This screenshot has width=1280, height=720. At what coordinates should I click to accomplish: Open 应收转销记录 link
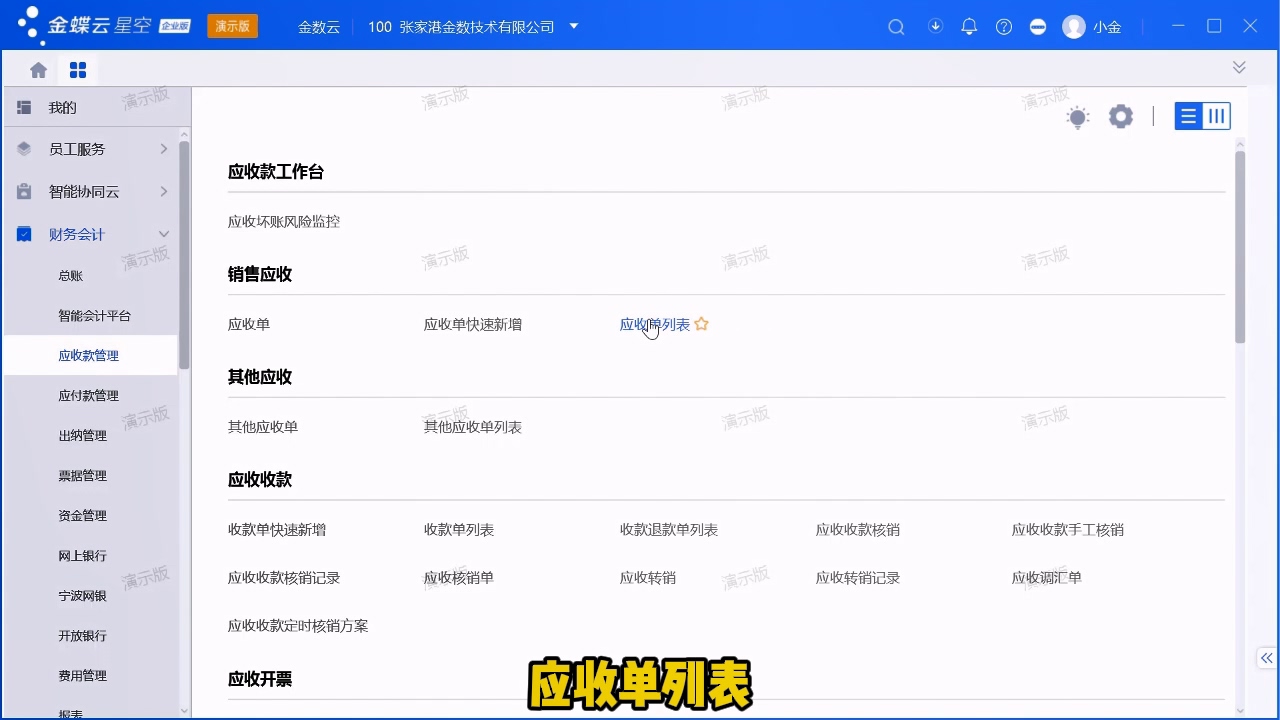click(x=858, y=578)
